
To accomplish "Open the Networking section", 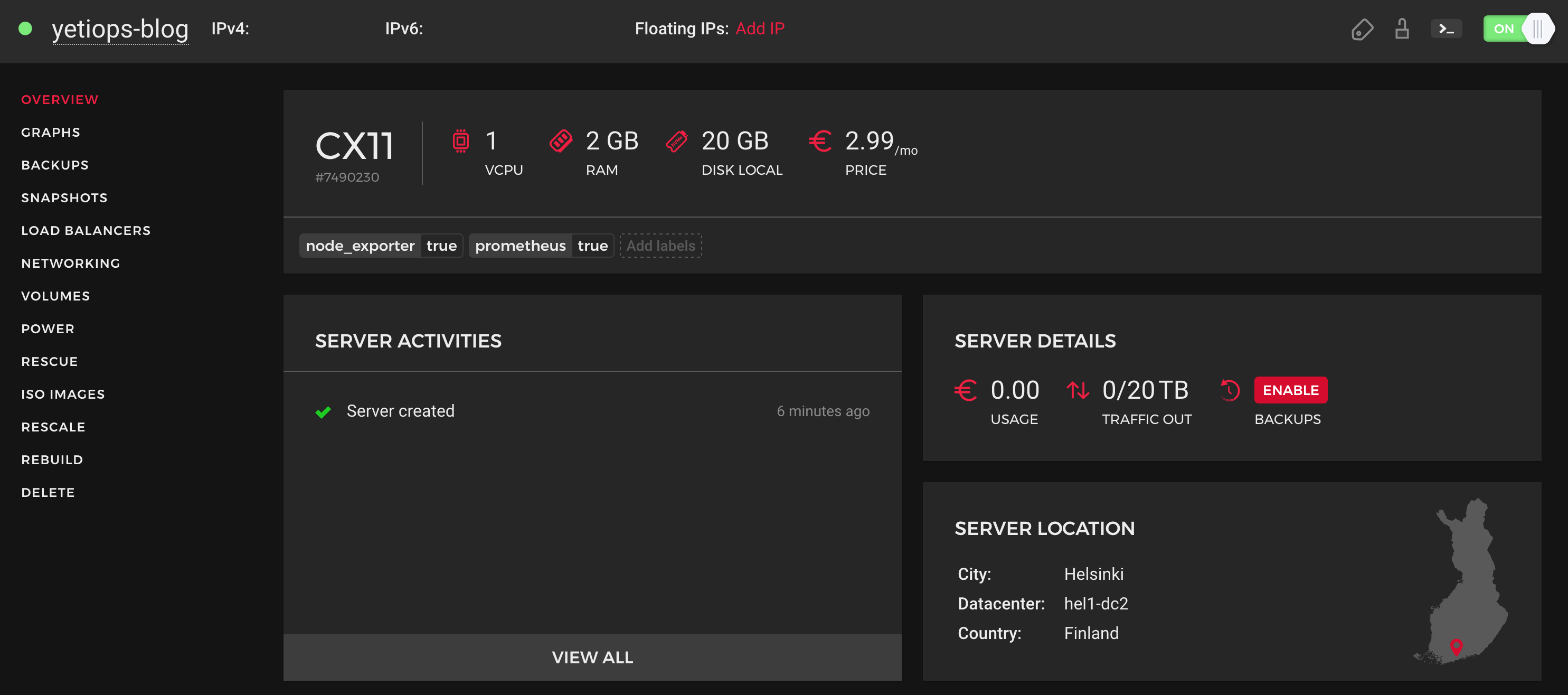I will pyautogui.click(x=71, y=263).
